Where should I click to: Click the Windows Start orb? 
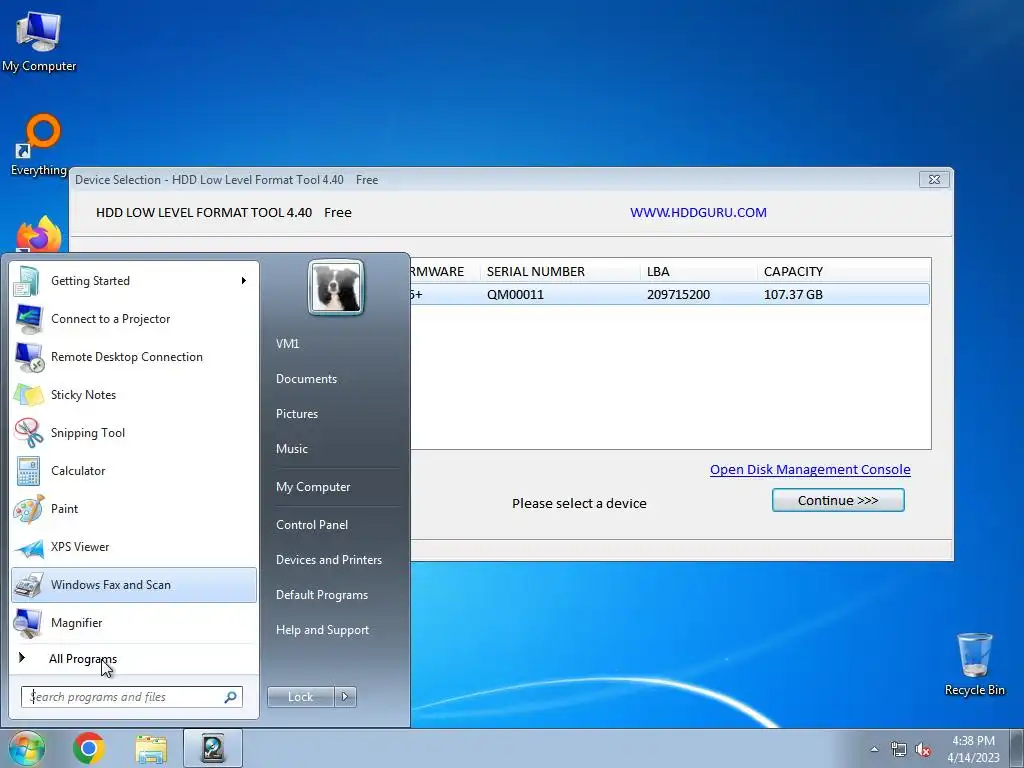tap(27, 748)
